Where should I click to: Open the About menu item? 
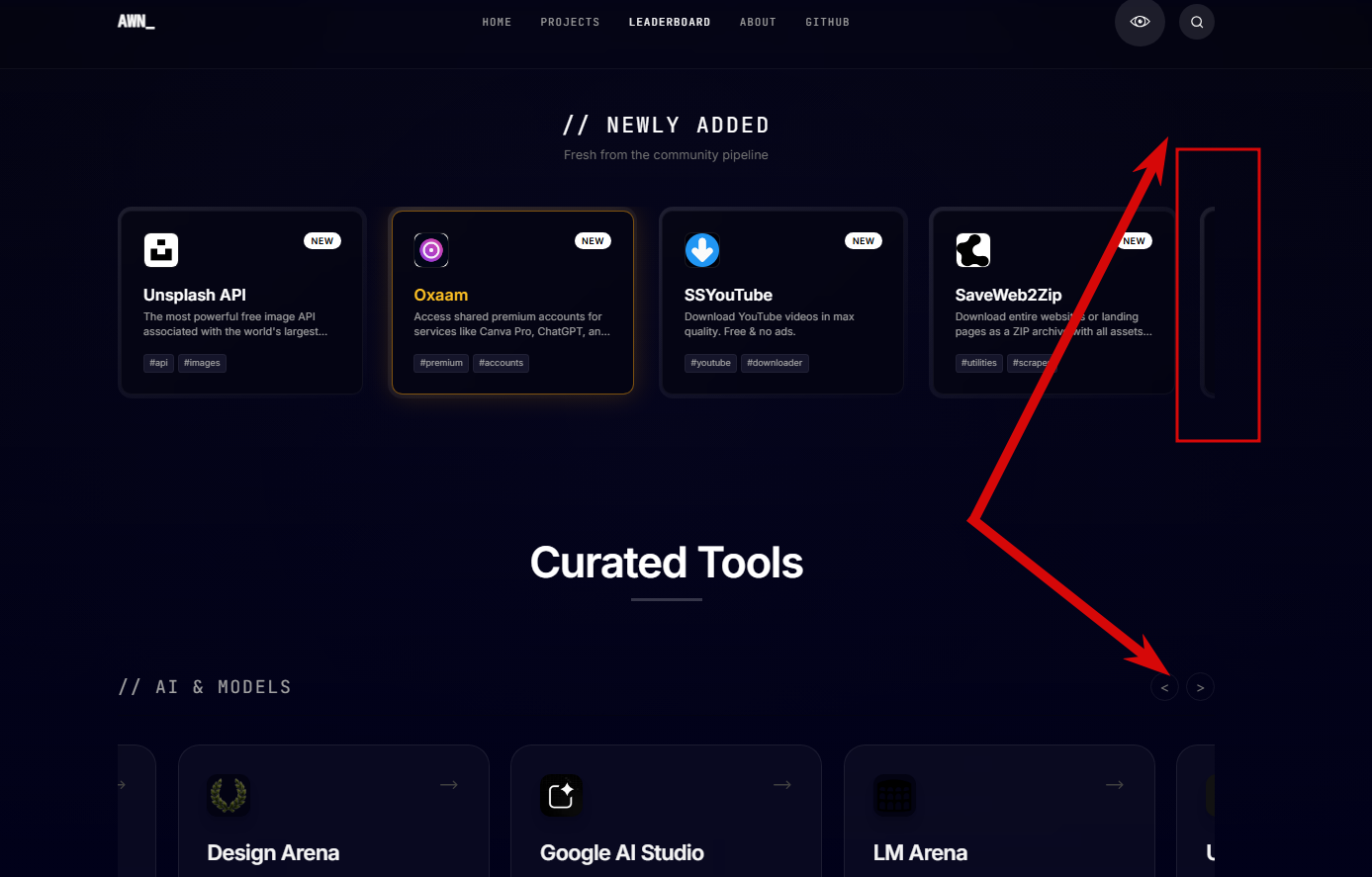[758, 22]
